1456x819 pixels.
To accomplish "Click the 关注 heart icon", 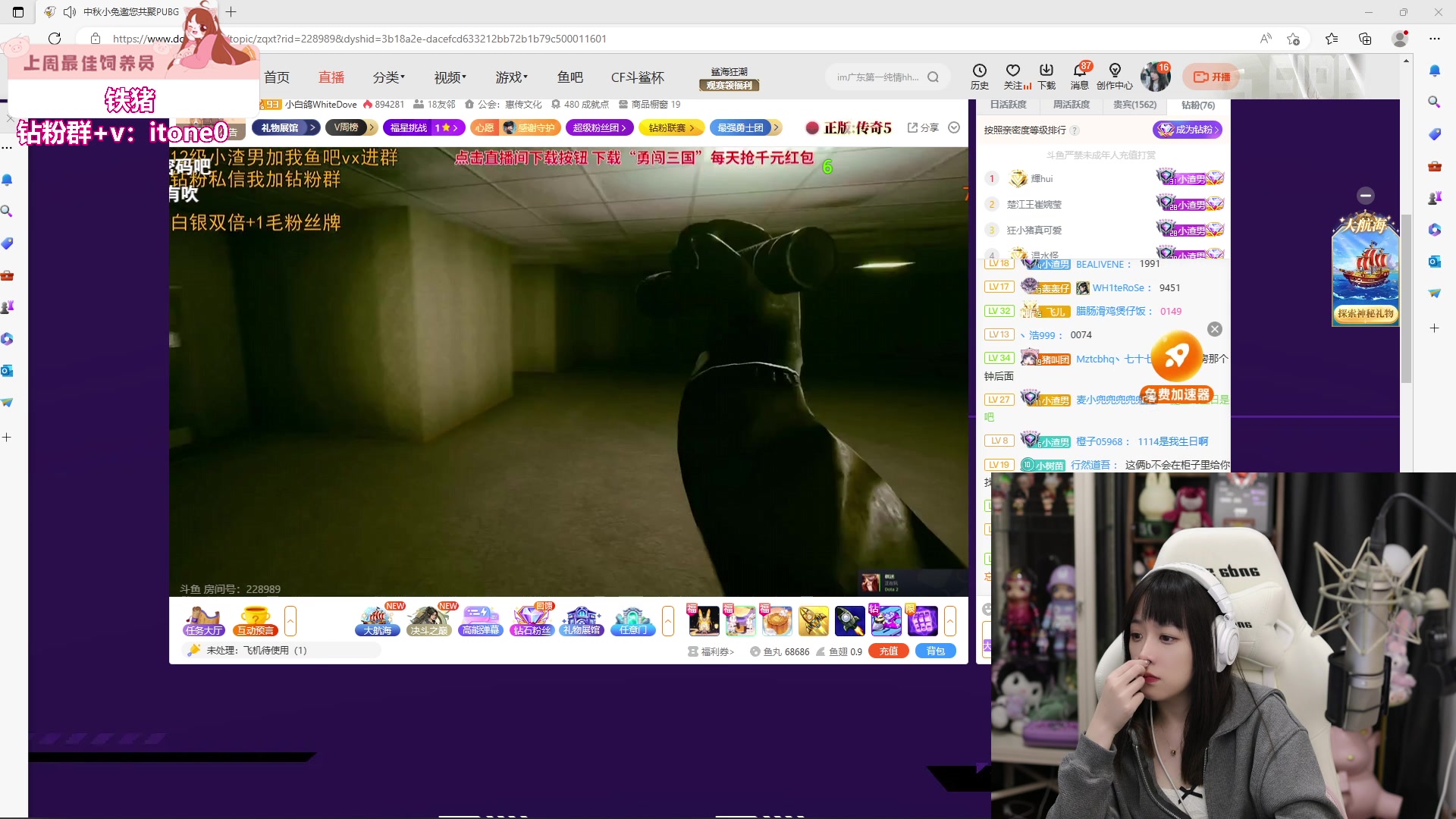I will tap(1012, 71).
